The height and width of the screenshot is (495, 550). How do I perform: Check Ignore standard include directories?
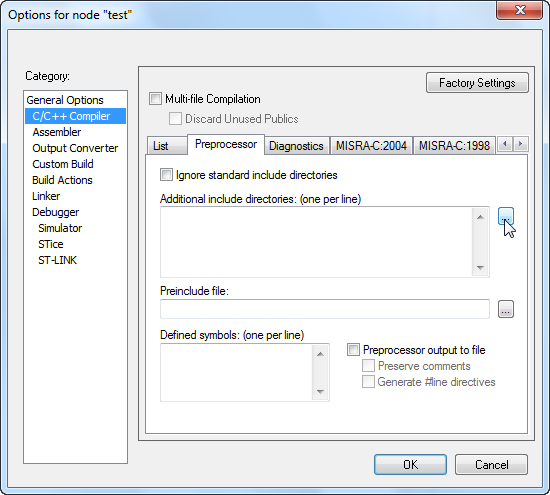(x=166, y=175)
